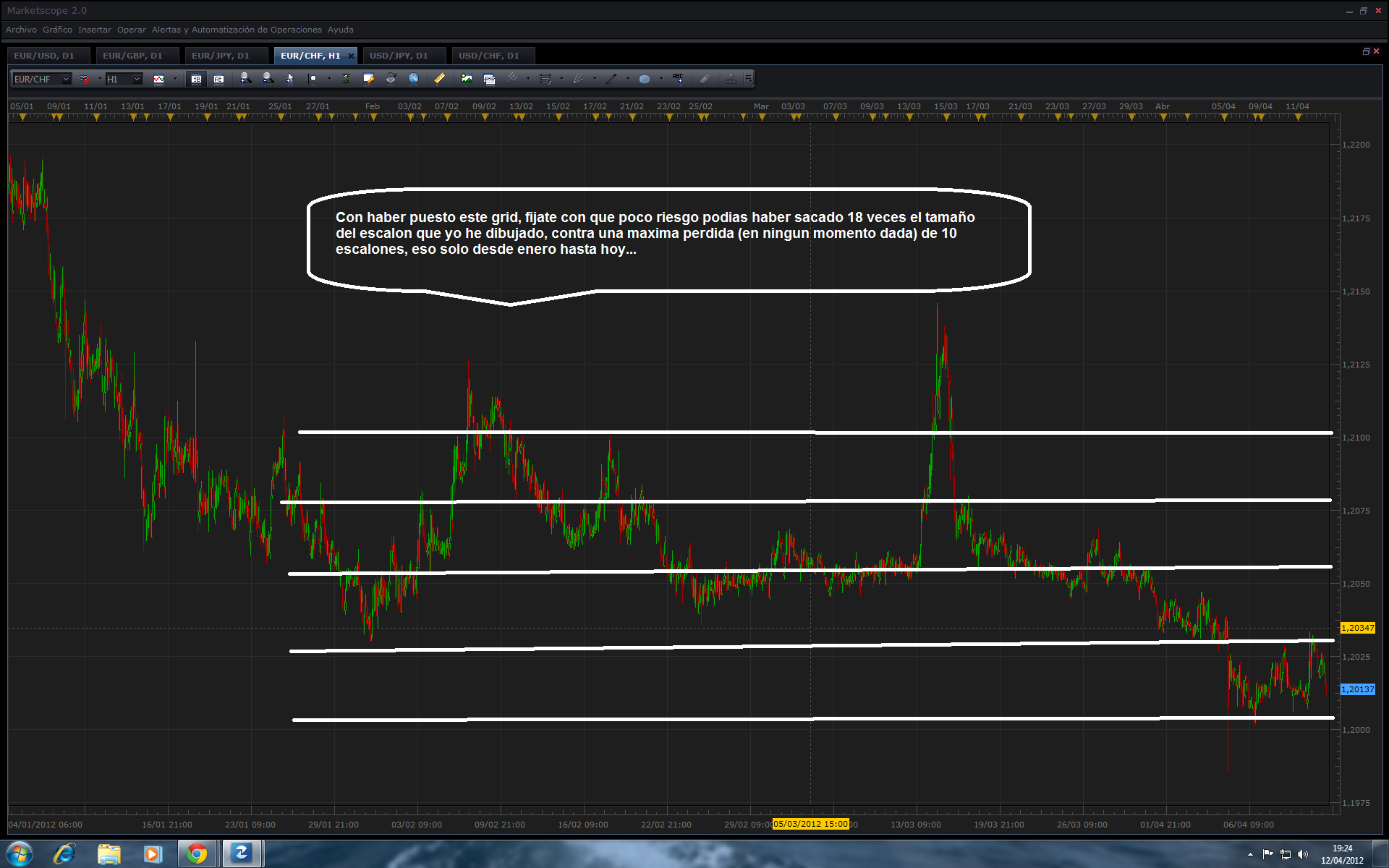1389x868 pixels.
Task: Click the 1,20347 yellow price label
Action: pyautogui.click(x=1357, y=628)
